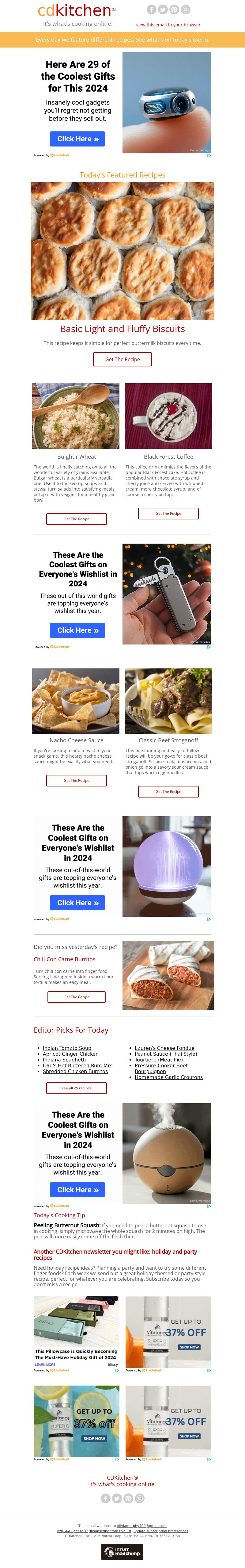Click 'view this email in your browser'

click(x=168, y=25)
